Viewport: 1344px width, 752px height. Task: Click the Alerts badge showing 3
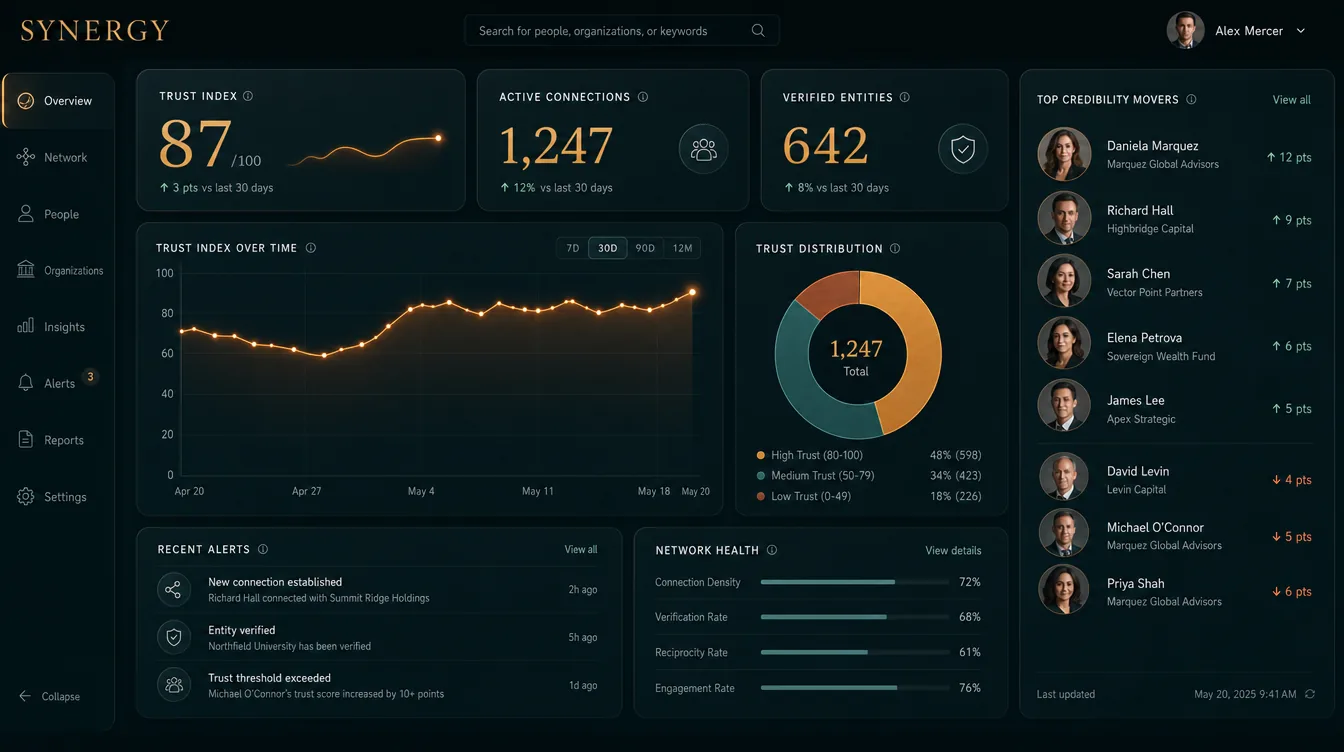click(90, 377)
